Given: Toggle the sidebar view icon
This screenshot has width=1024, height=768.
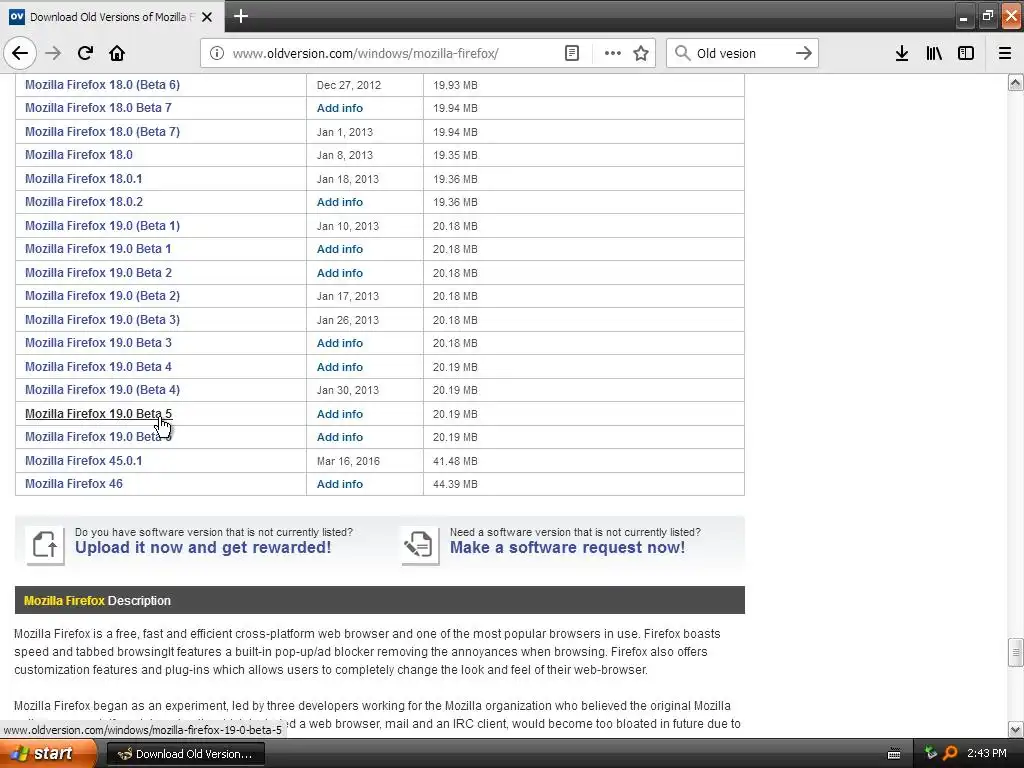Looking at the screenshot, I should click(x=966, y=53).
